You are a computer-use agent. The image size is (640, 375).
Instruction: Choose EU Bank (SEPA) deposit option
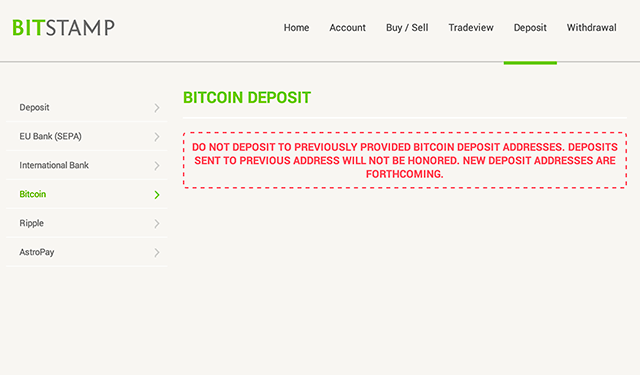[x=87, y=136]
